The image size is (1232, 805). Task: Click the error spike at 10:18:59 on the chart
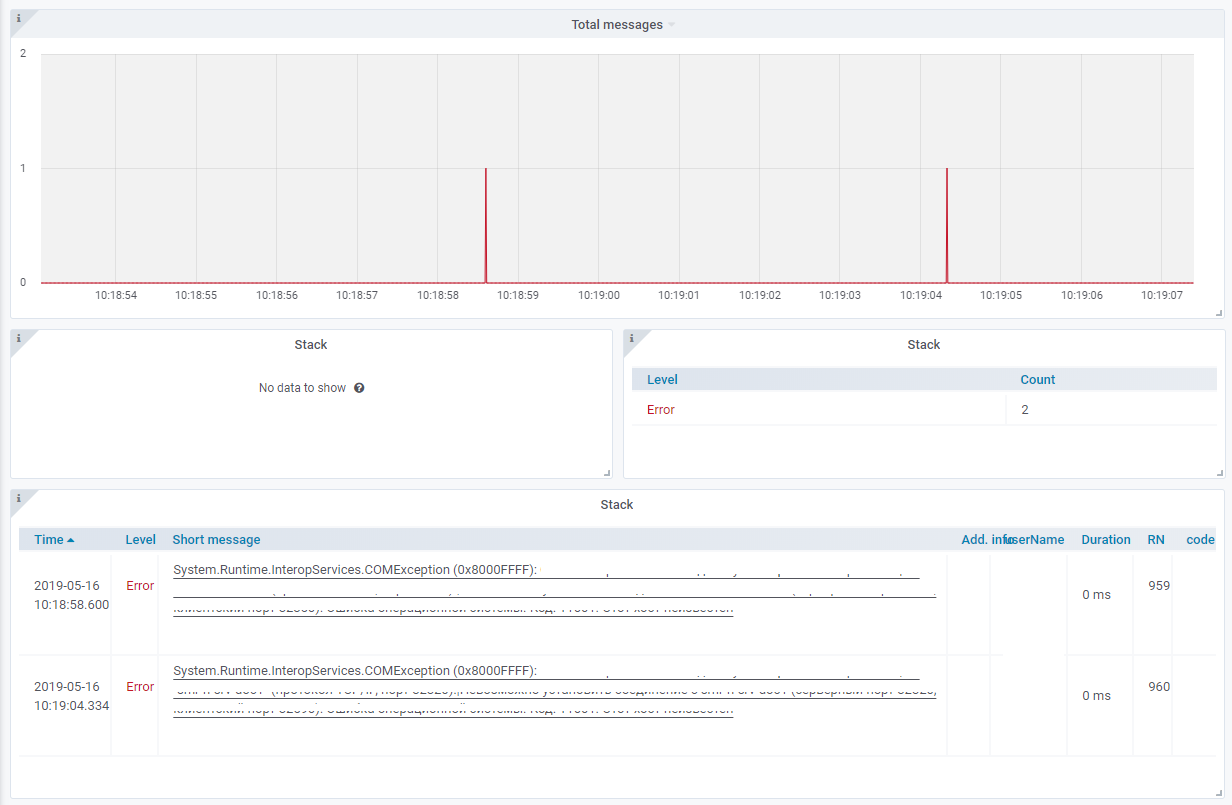pyautogui.click(x=486, y=220)
